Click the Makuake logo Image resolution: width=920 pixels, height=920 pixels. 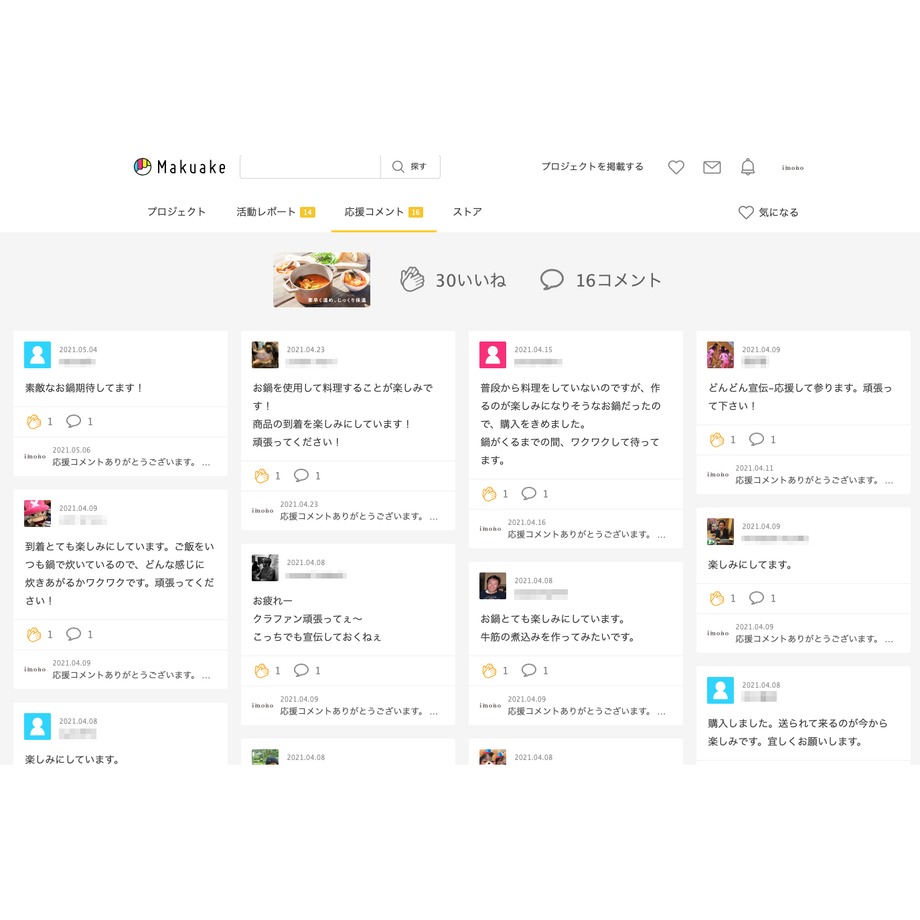[180, 167]
